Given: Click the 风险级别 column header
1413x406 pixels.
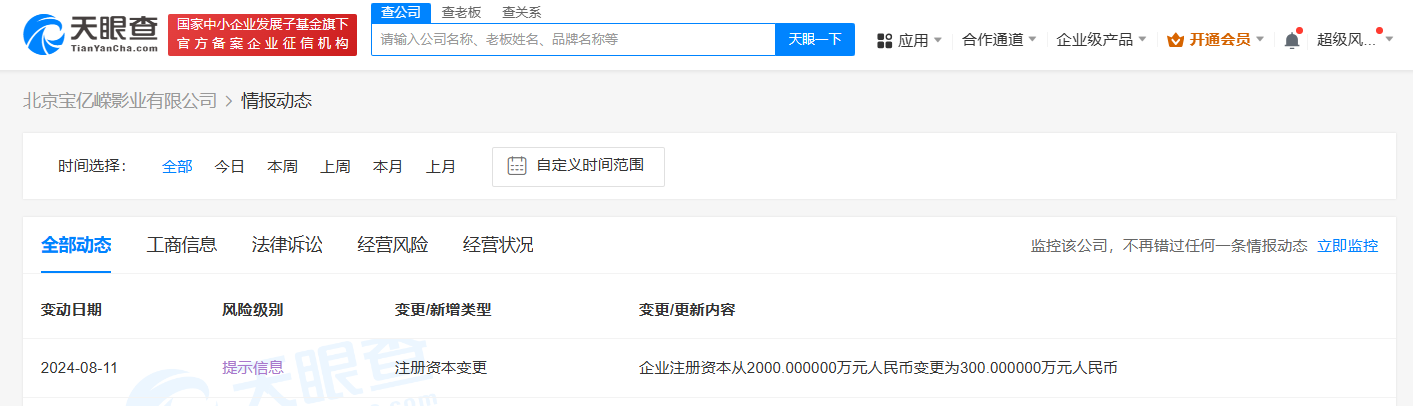Looking at the screenshot, I should (x=252, y=310).
